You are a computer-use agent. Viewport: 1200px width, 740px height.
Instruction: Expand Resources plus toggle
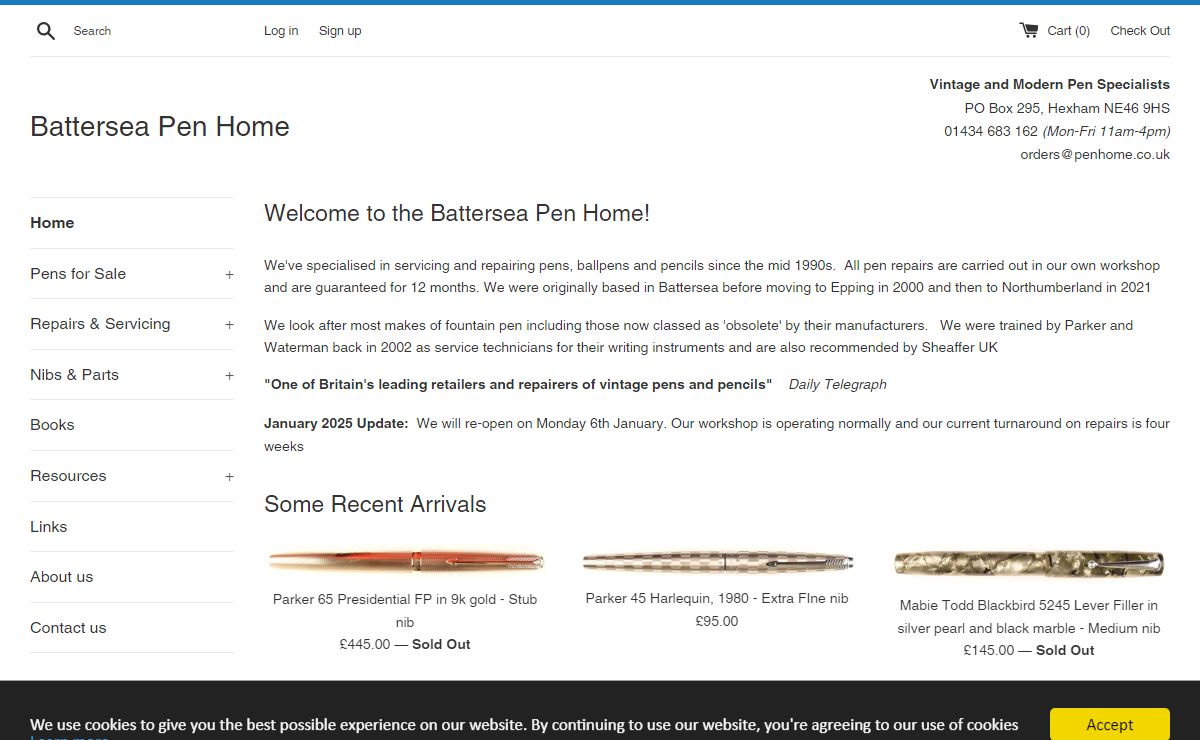(229, 477)
